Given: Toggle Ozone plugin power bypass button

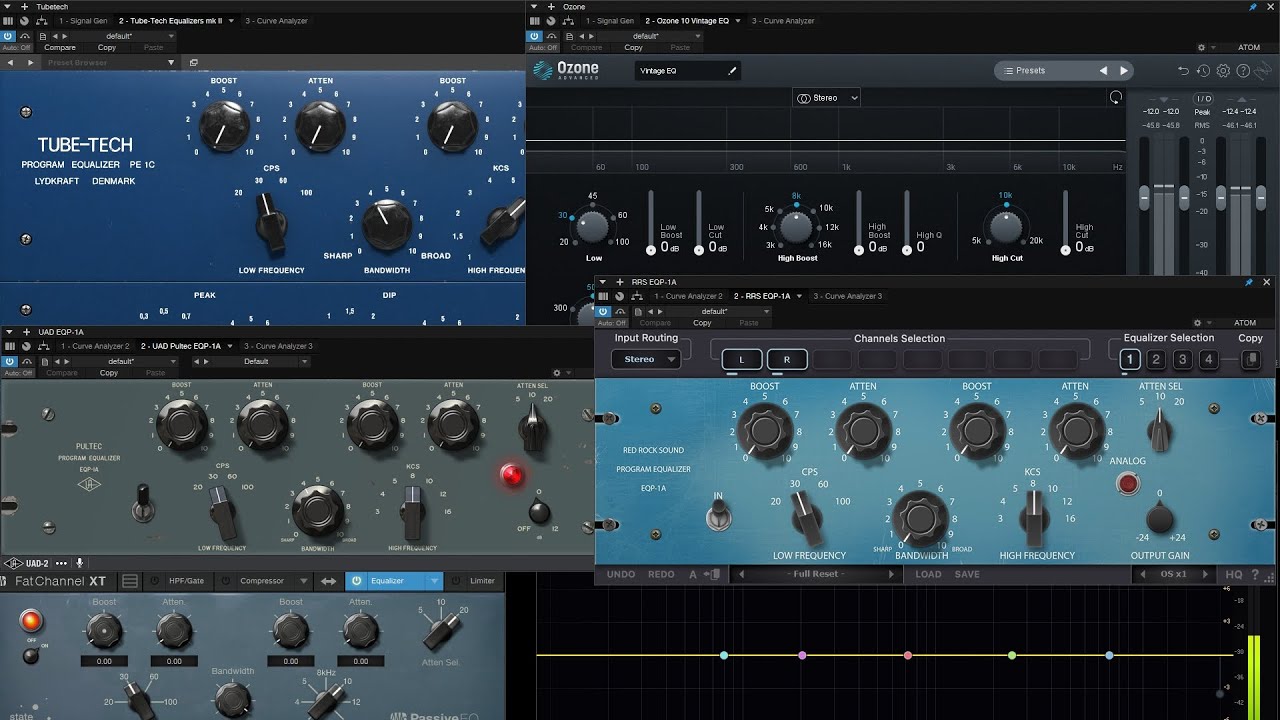Looking at the screenshot, I should 535,36.
